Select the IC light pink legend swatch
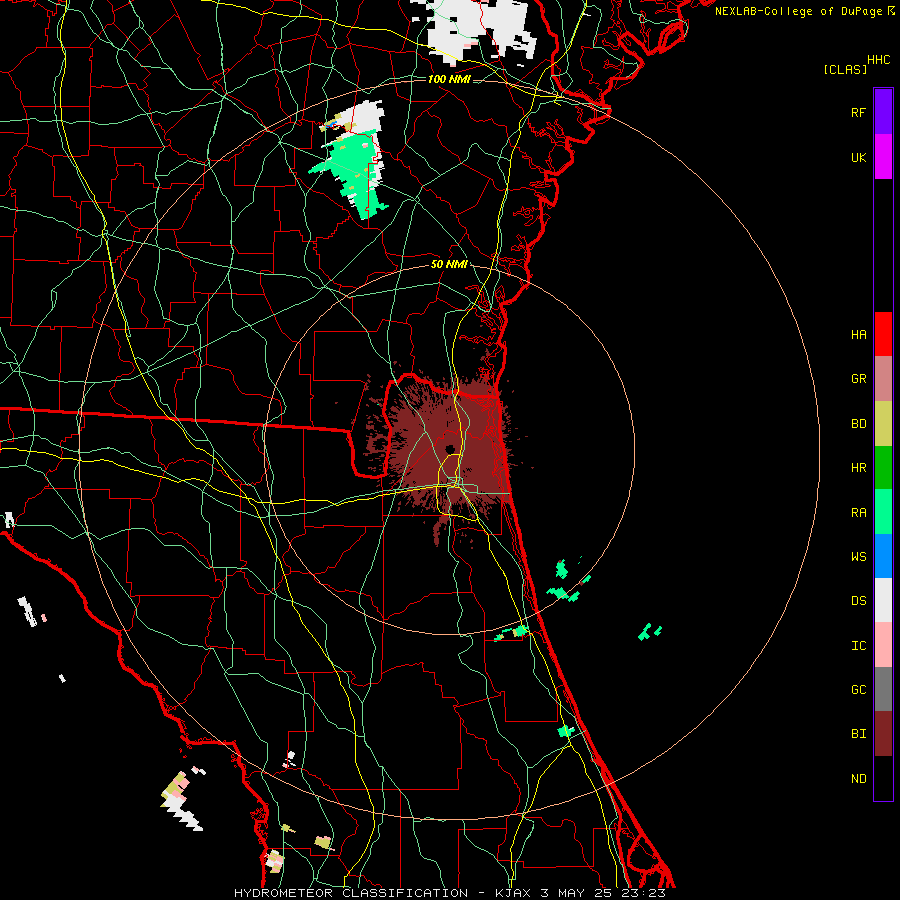Screen dimensions: 900x900 click(883, 645)
